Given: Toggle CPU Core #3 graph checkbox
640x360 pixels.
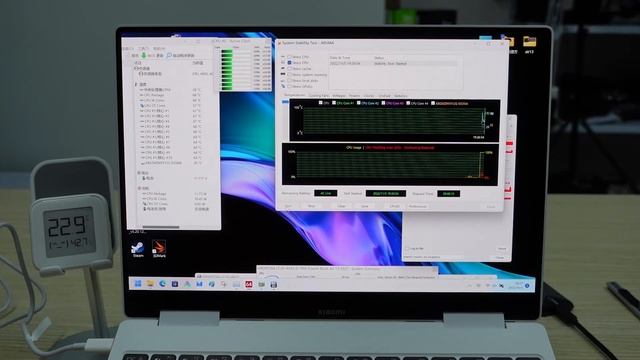Looking at the screenshot, I should coord(383,103).
